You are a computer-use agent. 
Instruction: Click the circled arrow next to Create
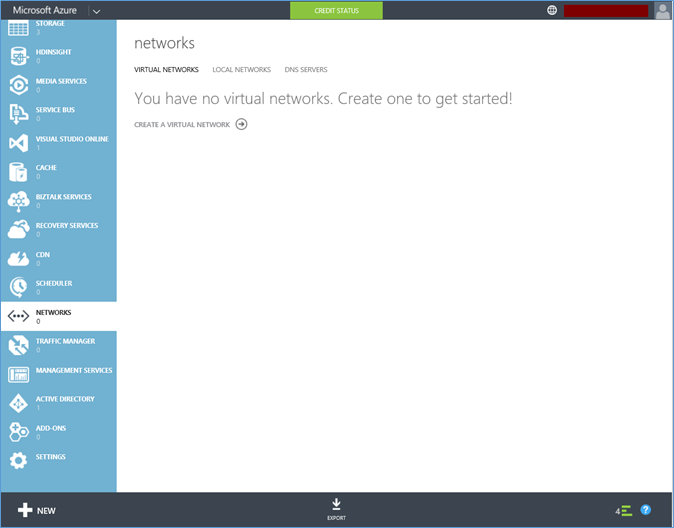pyautogui.click(x=242, y=124)
